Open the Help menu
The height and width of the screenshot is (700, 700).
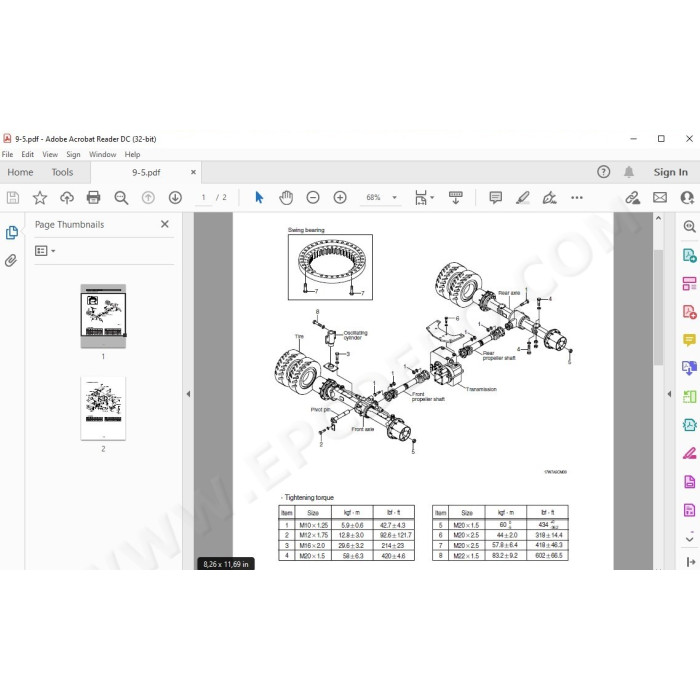pyautogui.click(x=132, y=154)
